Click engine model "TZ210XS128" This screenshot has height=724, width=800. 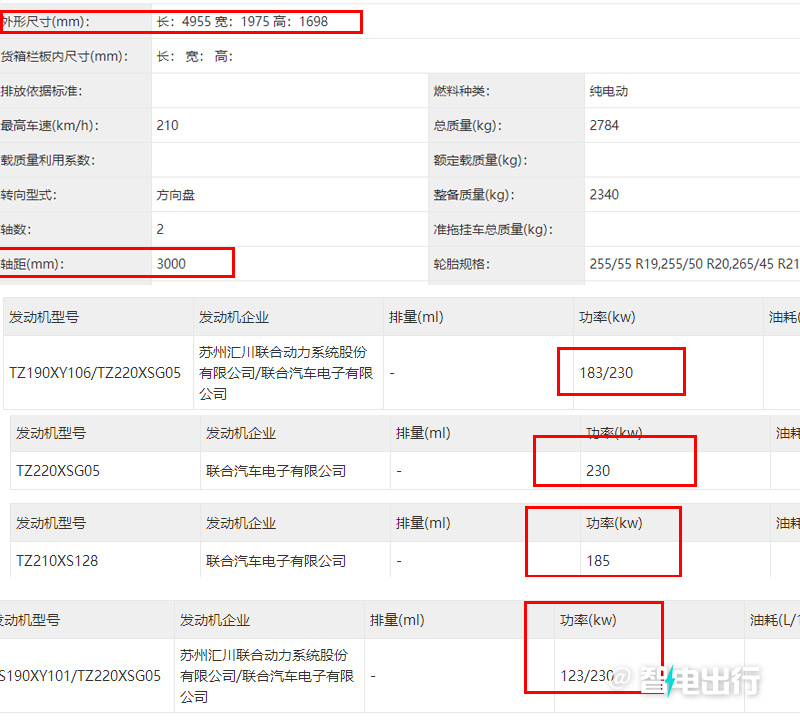click(x=57, y=561)
